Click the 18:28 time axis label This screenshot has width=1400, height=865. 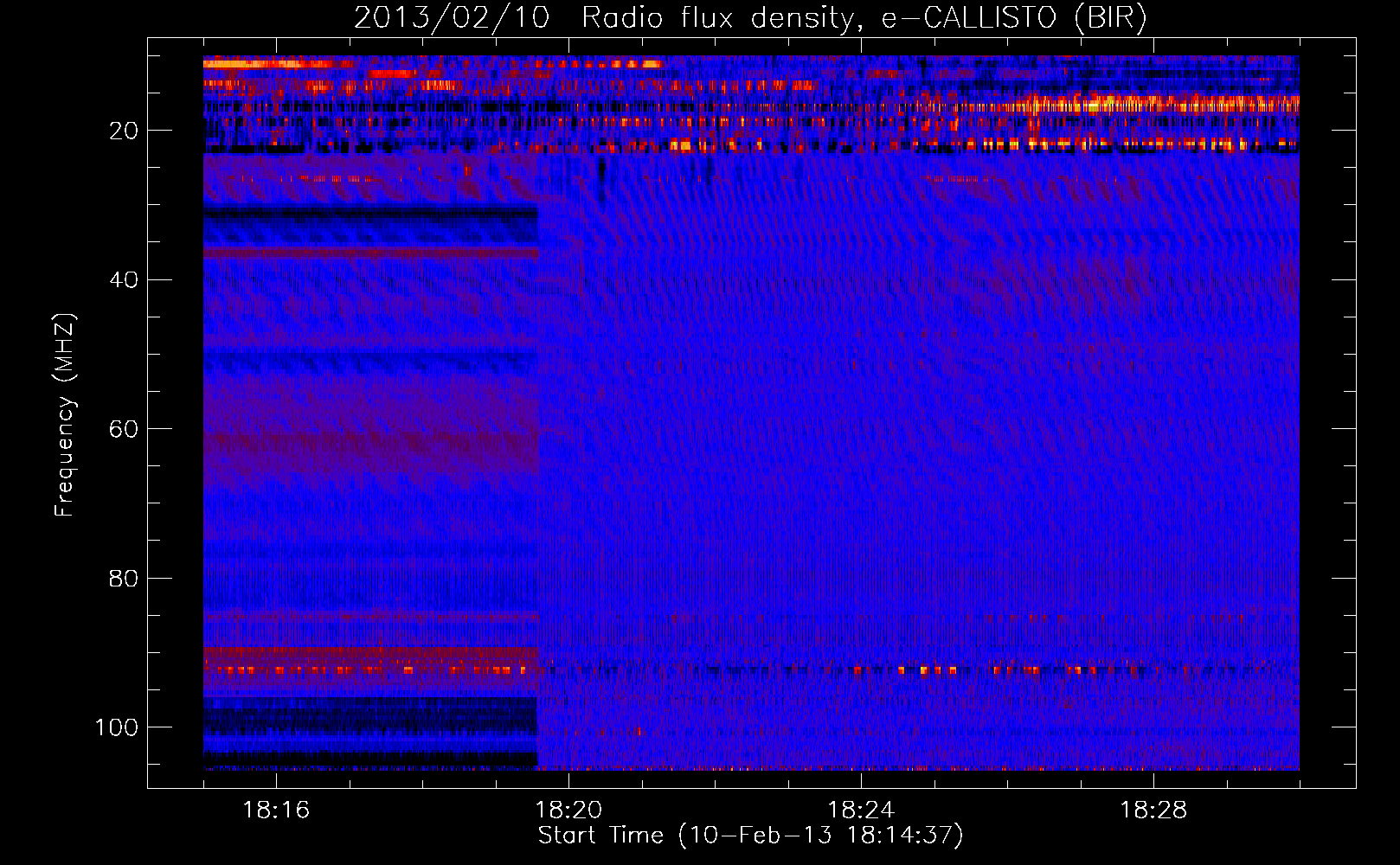(x=1153, y=811)
